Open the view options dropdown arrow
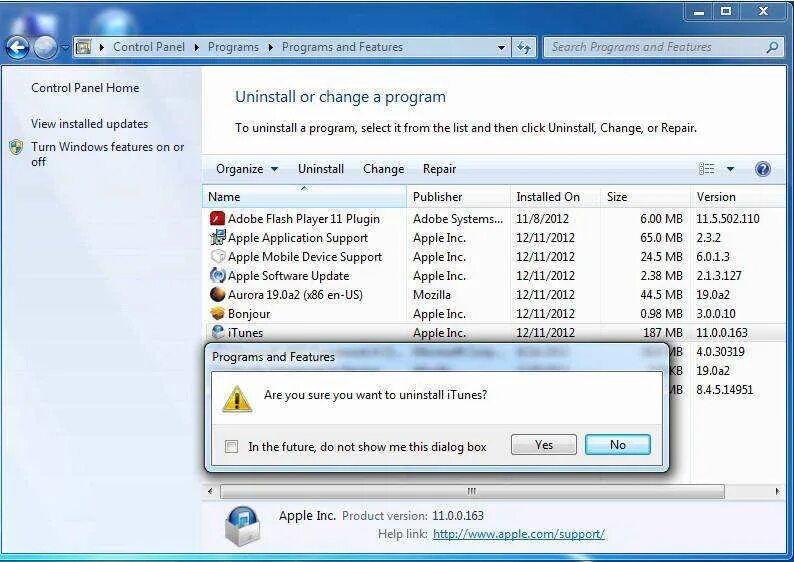This screenshot has height=562, width=794. pyautogui.click(x=730, y=169)
